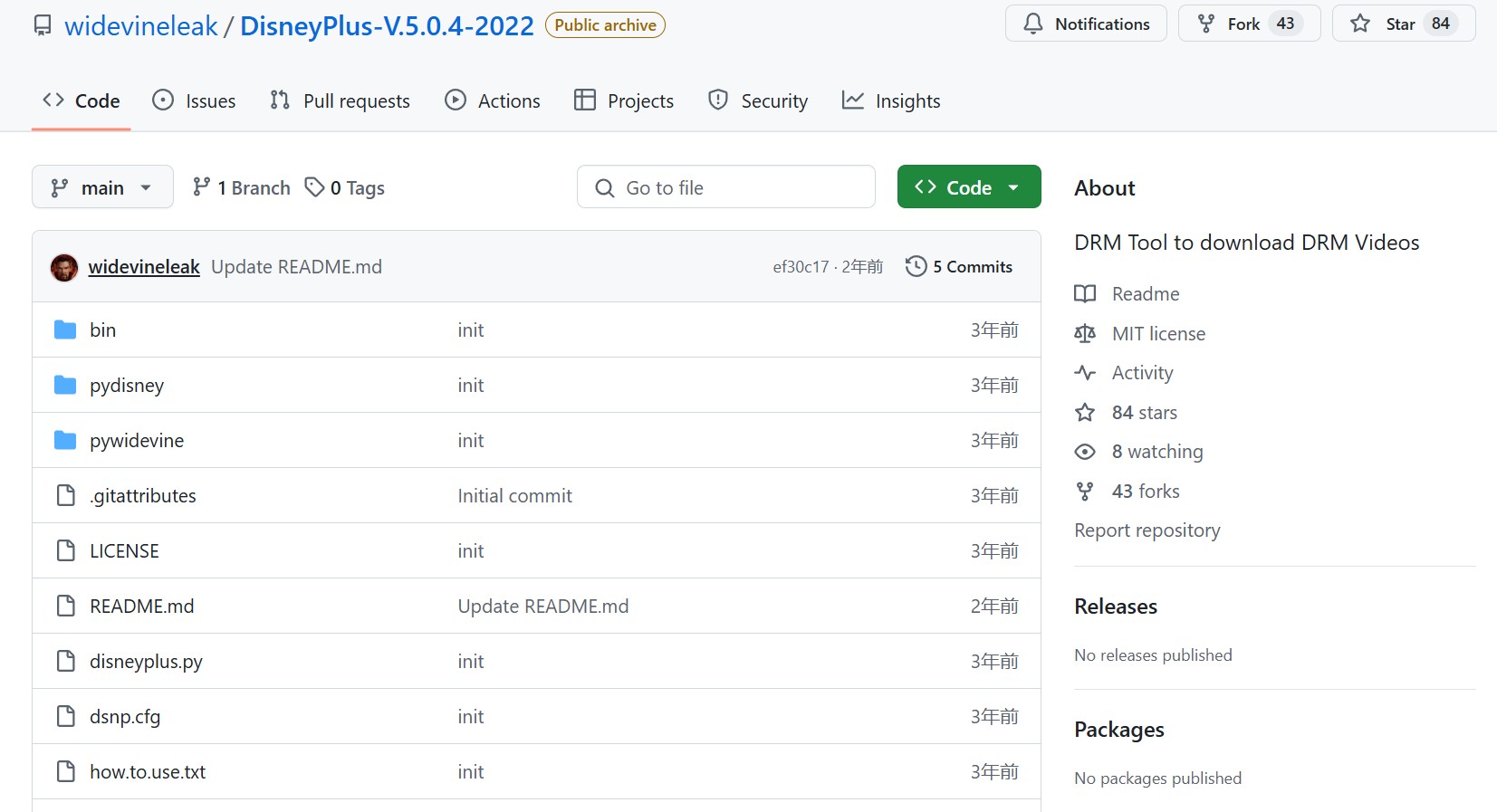The width and height of the screenshot is (1497, 812).
Task: Click the branch icon beside 1 Branch
Action: click(202, 186)
